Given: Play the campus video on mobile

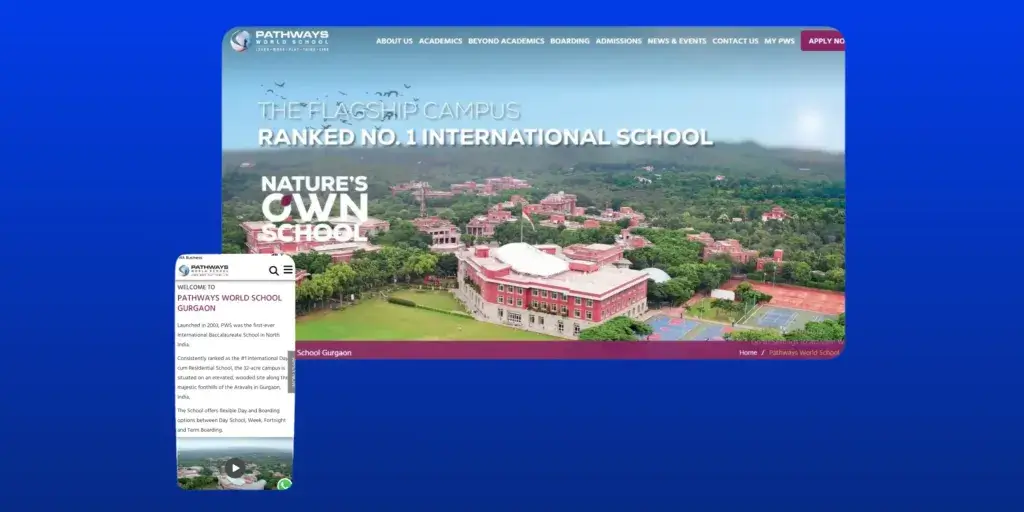Looking at the screenshot, I should 235,467.
